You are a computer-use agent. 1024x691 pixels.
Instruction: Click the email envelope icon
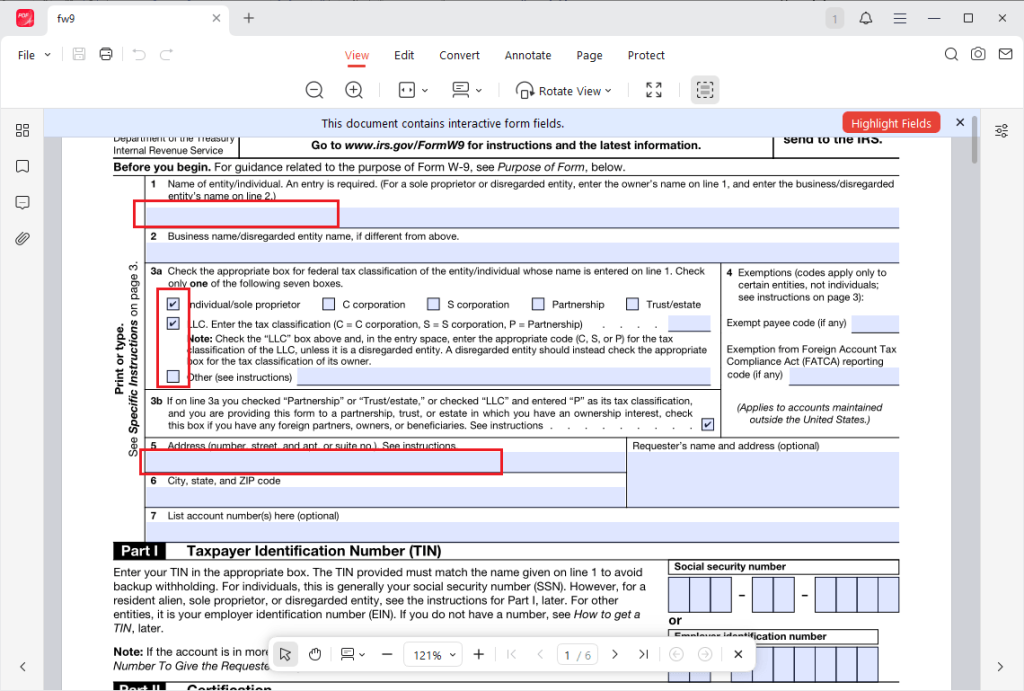pyautogui.click(x=1006, y=54)
